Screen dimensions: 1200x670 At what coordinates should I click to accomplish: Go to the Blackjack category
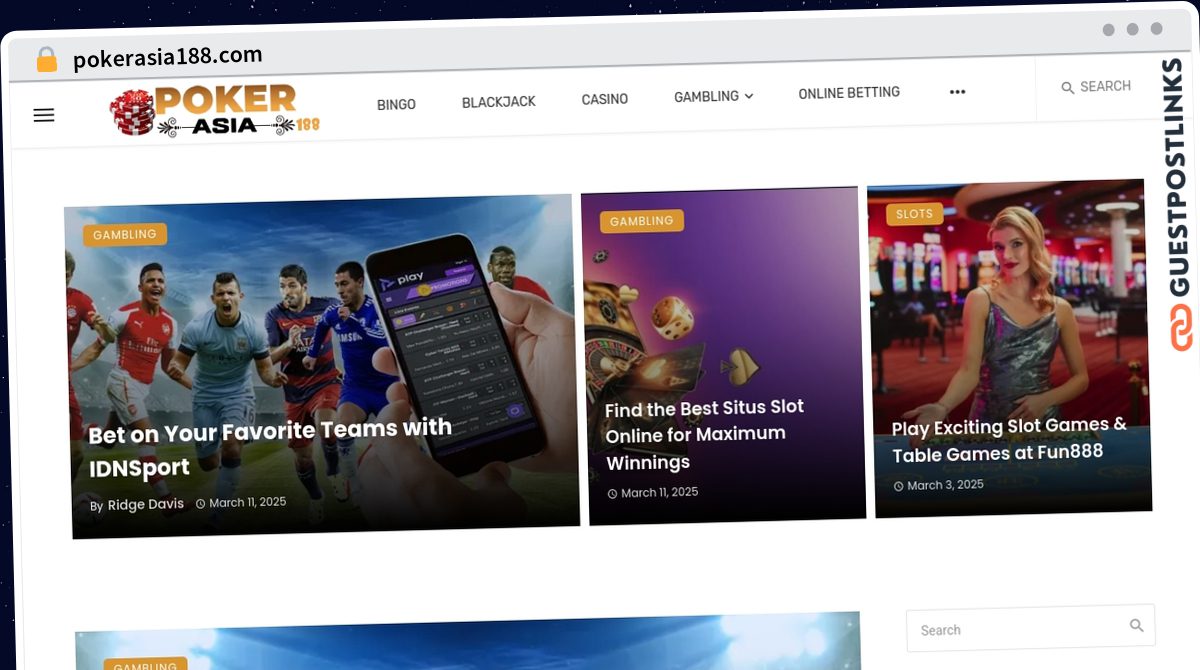(x=499, y=102)
